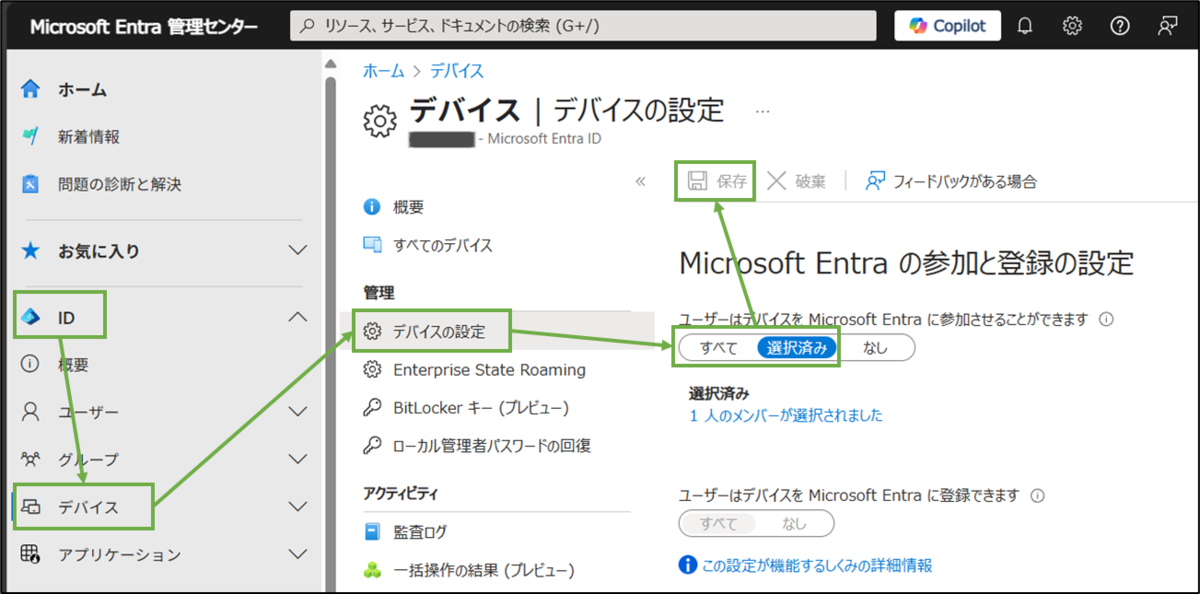This screenshot has height=594, width=1200.
Task: Select 選択済み for Entra join setting
Action: point(797,348)
